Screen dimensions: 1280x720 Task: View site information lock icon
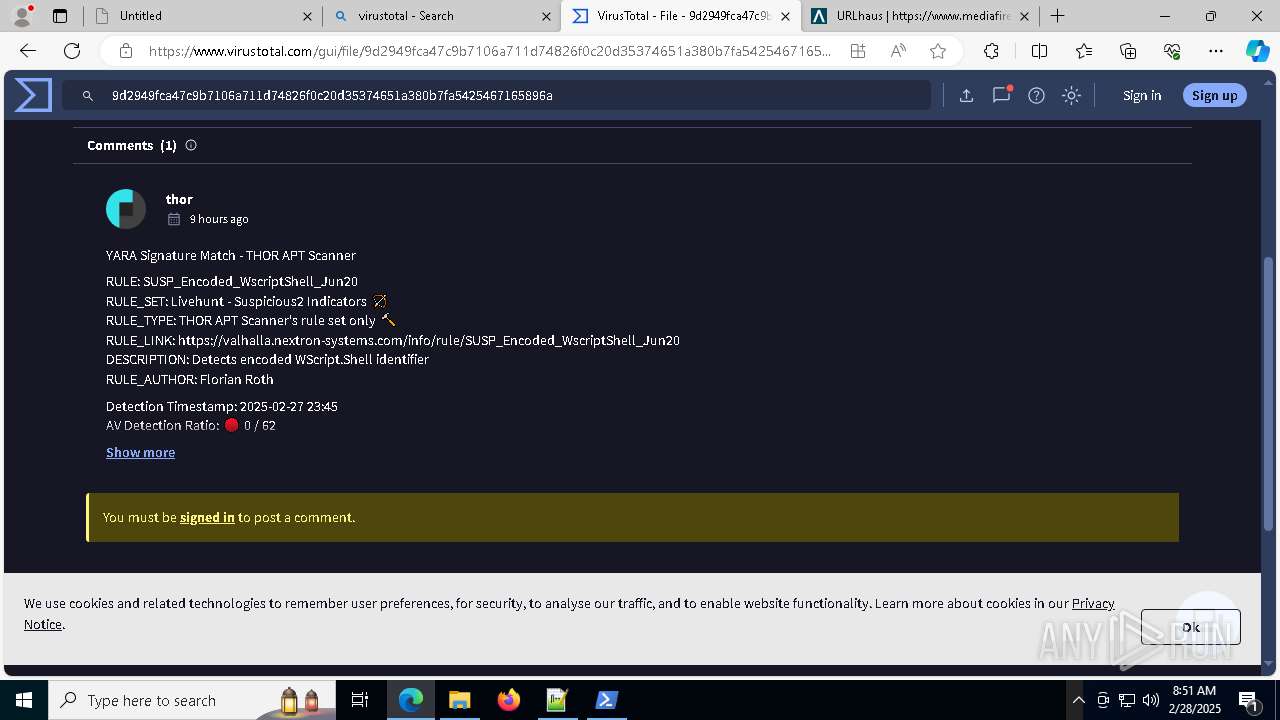[125, 51]
